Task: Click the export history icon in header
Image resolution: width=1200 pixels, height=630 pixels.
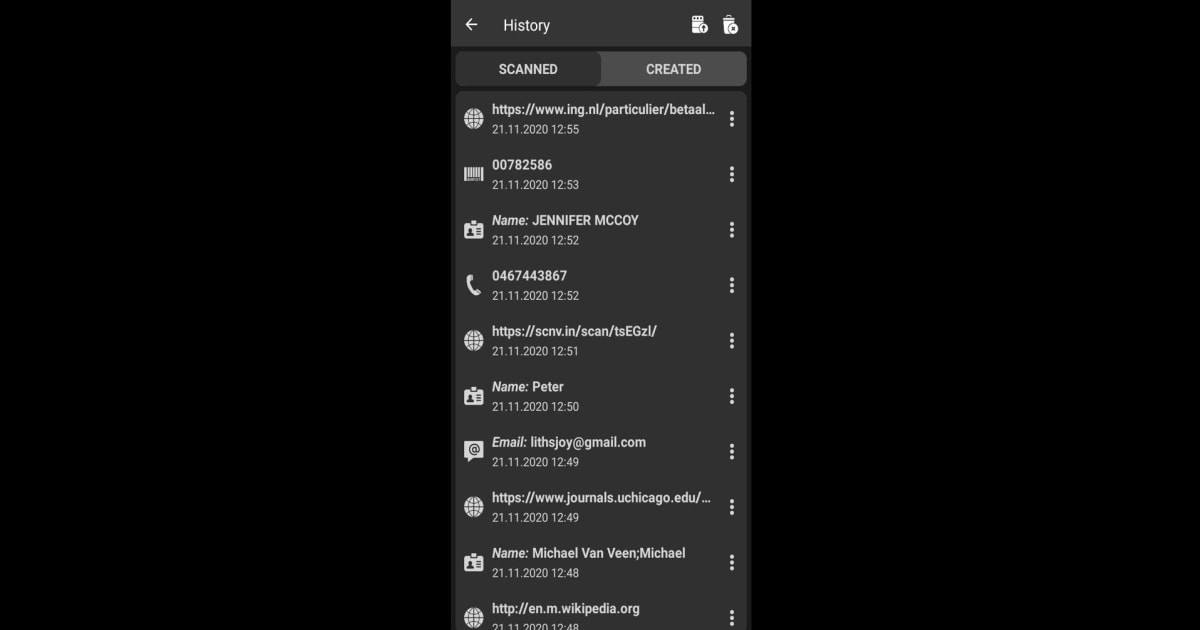Action: [x=700, y=25]
